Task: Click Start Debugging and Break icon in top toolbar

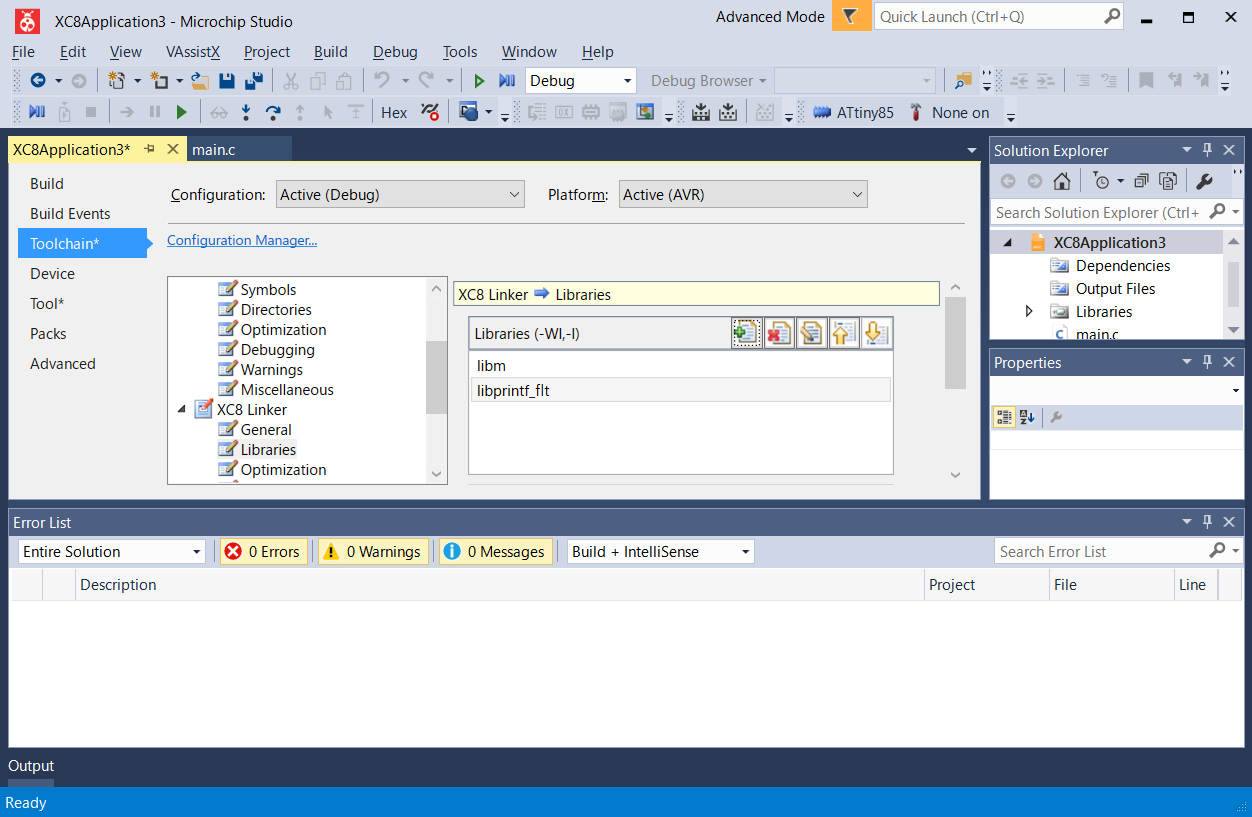Action: (x=507, y=81)
